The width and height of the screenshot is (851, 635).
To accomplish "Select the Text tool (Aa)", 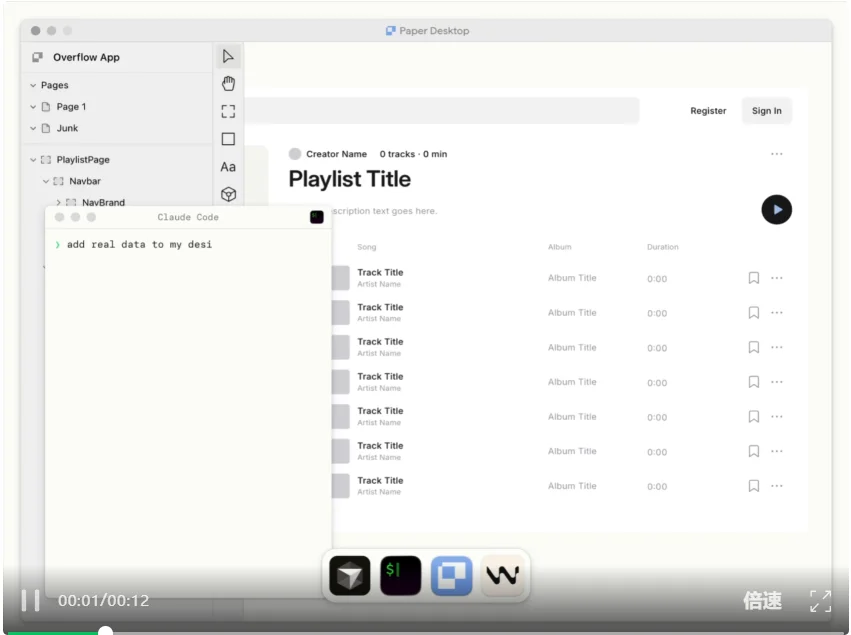I will (228, 167).
